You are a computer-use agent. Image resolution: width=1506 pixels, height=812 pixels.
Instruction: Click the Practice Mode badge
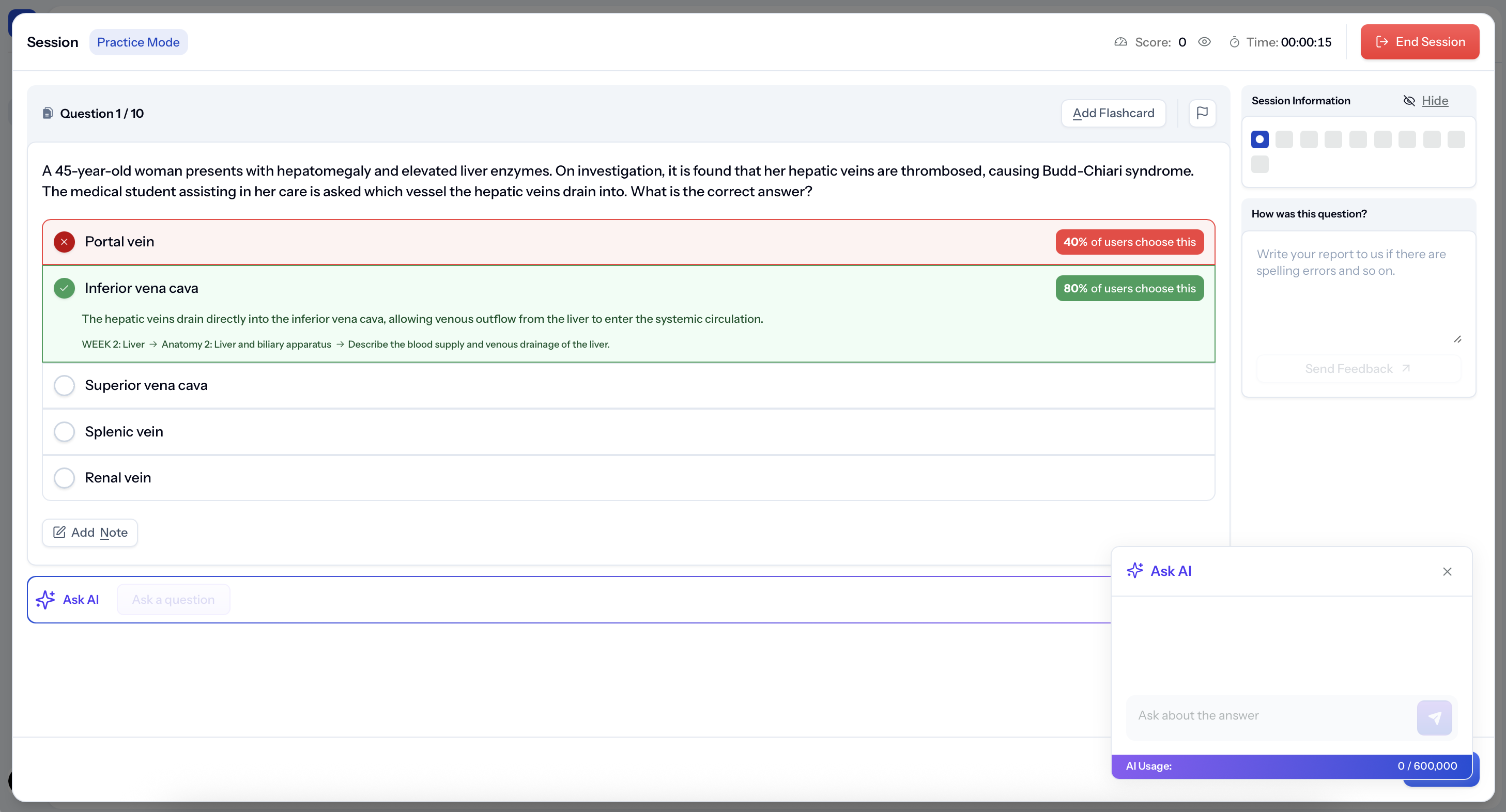coord(138,42)
